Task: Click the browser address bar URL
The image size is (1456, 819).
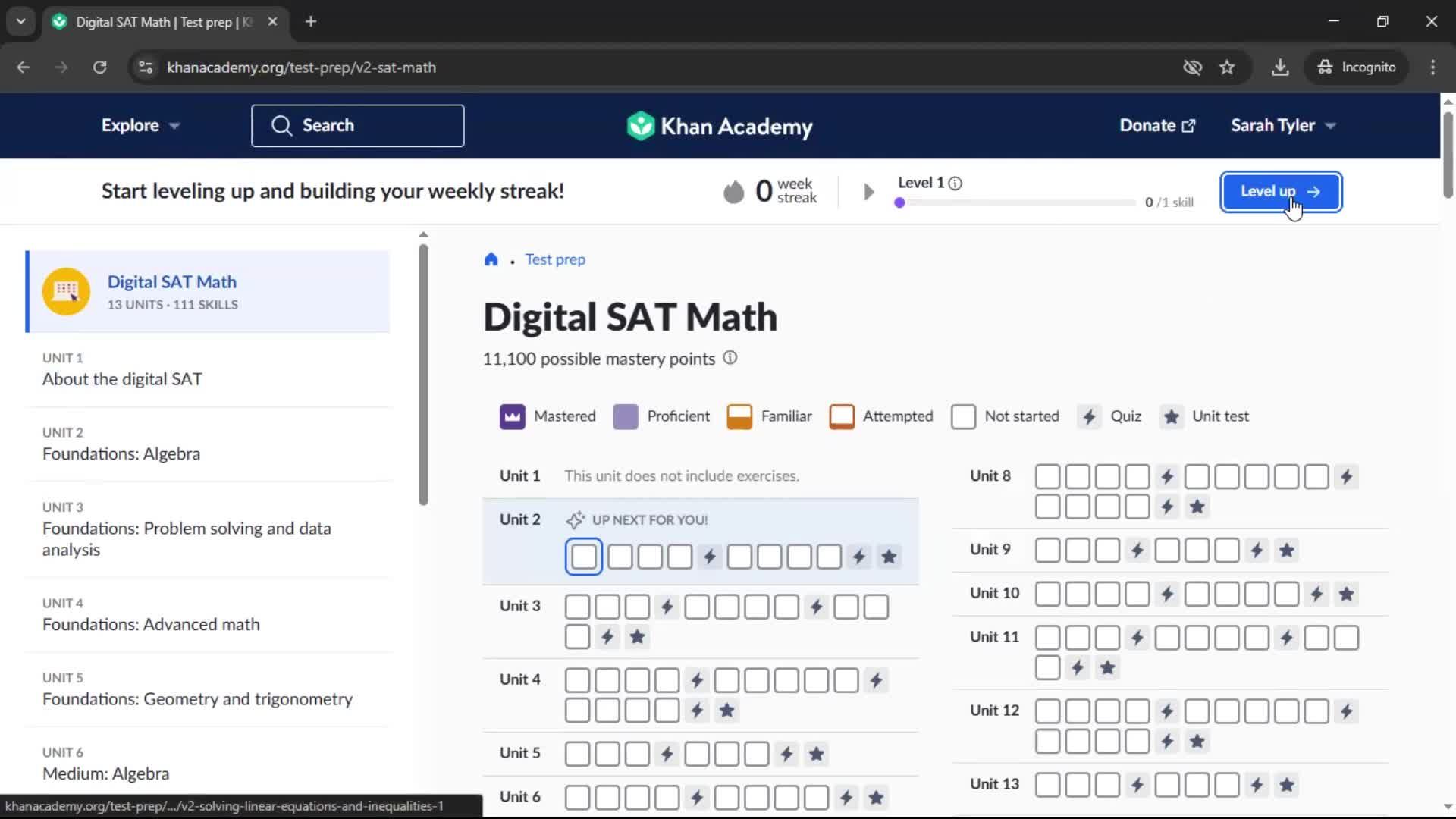Action: point(302,67)
